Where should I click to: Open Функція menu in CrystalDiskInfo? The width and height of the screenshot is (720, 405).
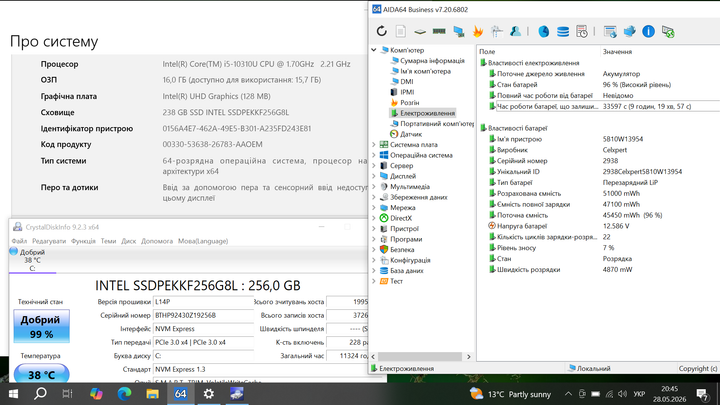pyautogui.click(x=83, y=241)
